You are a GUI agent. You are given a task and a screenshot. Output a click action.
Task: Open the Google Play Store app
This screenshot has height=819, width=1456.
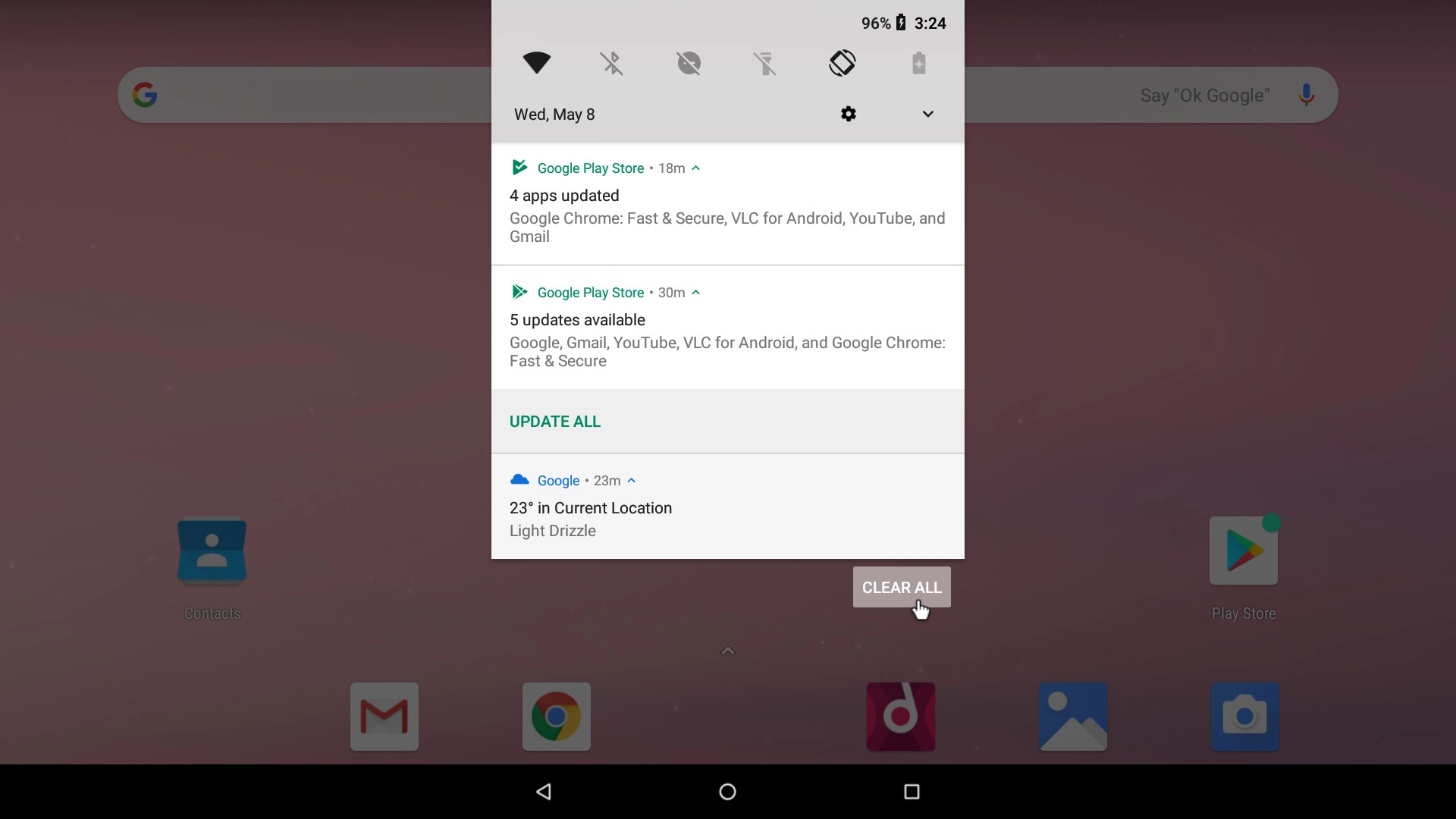(x=1243, y=550)
